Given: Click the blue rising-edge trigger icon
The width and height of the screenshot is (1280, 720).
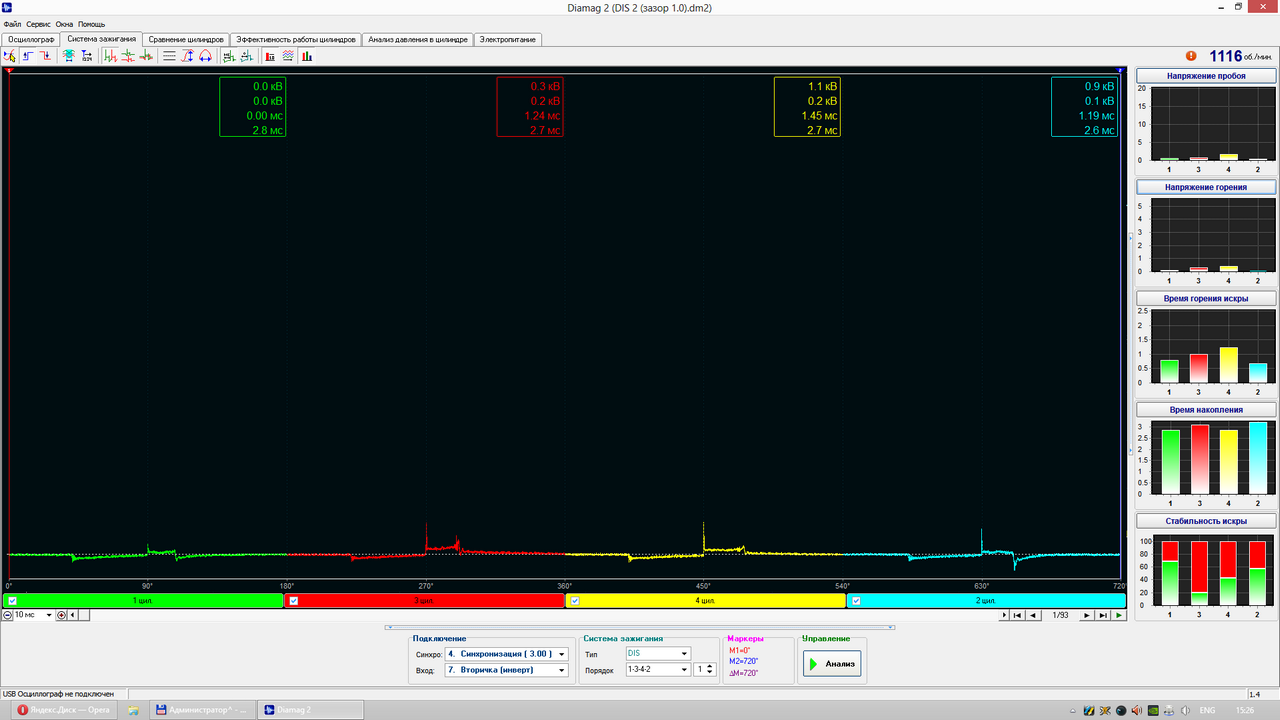Looking at the screenshot, I should click(27, 56).
